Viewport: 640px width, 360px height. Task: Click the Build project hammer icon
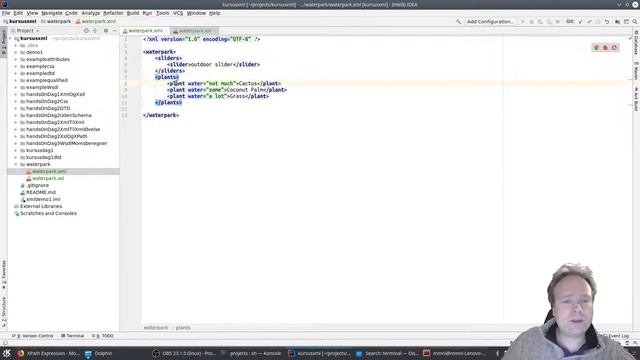coord(458,21)
